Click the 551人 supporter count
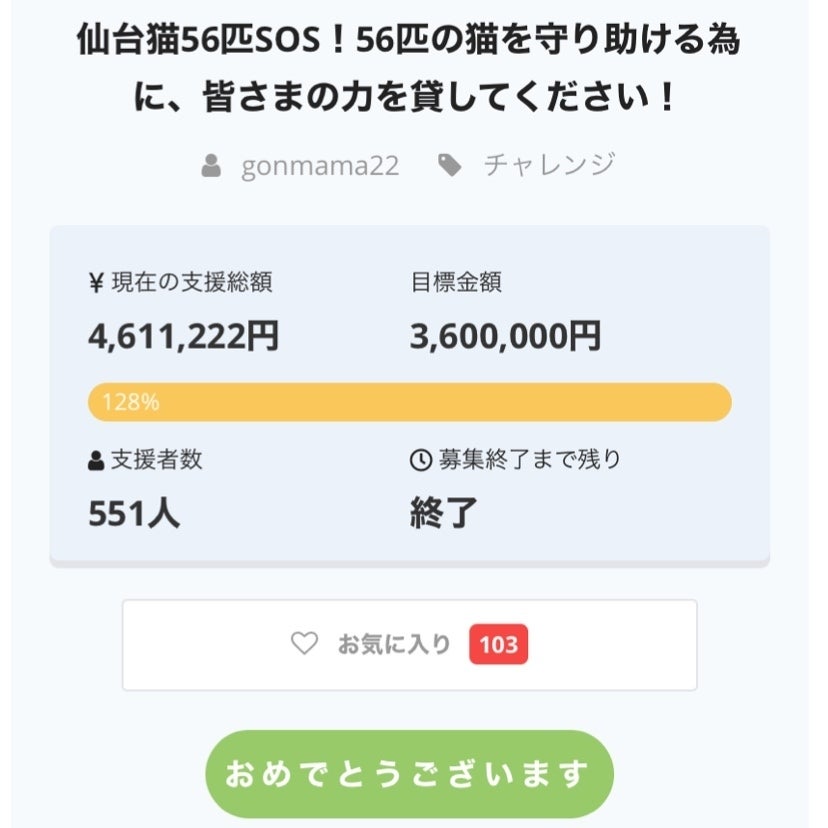 134,513
